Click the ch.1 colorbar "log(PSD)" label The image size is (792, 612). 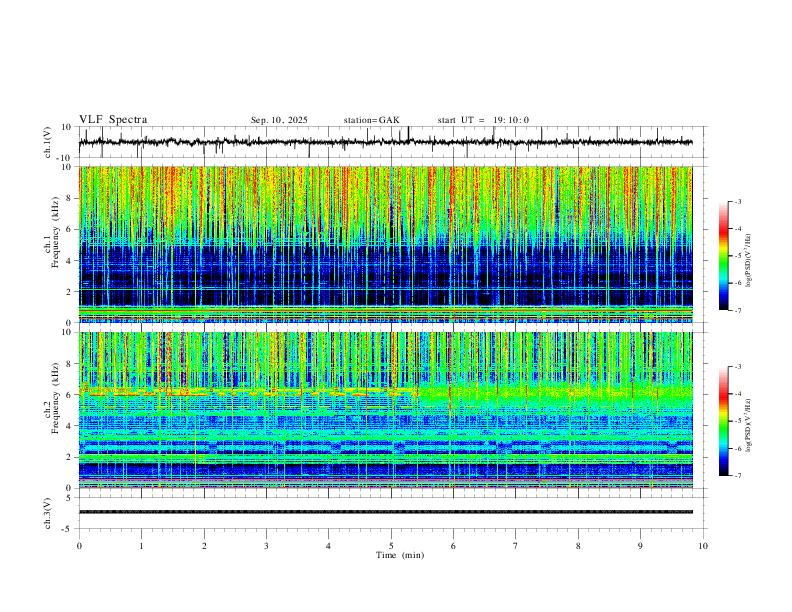[749, 261]
